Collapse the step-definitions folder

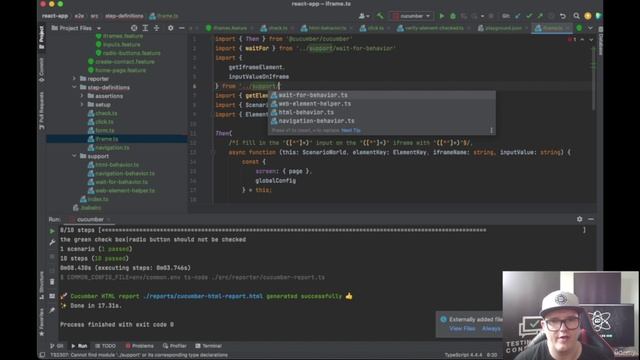(74, 87)
